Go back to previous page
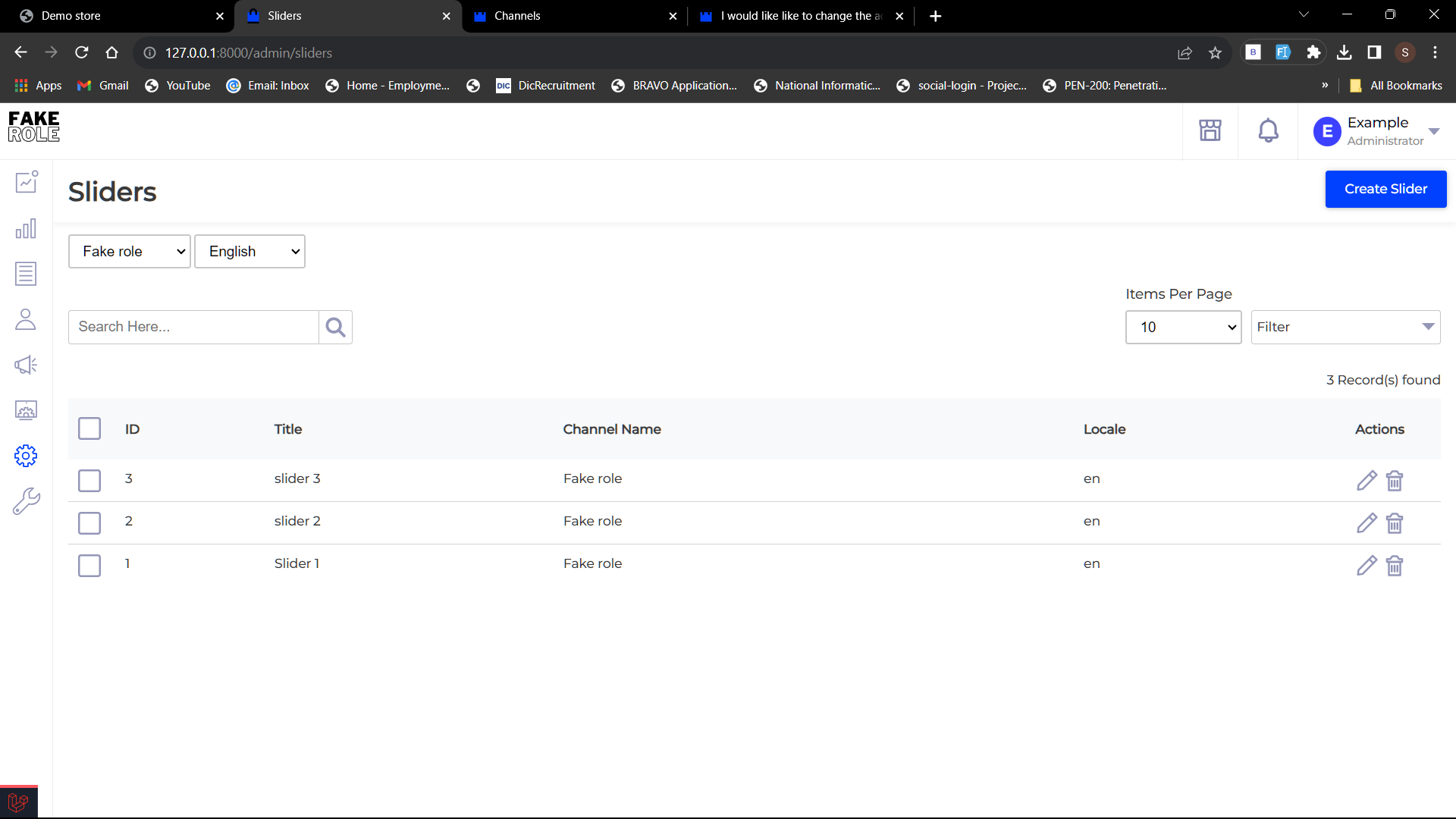The width and height of the screenshot is (1456, 819). pos(20,52)
